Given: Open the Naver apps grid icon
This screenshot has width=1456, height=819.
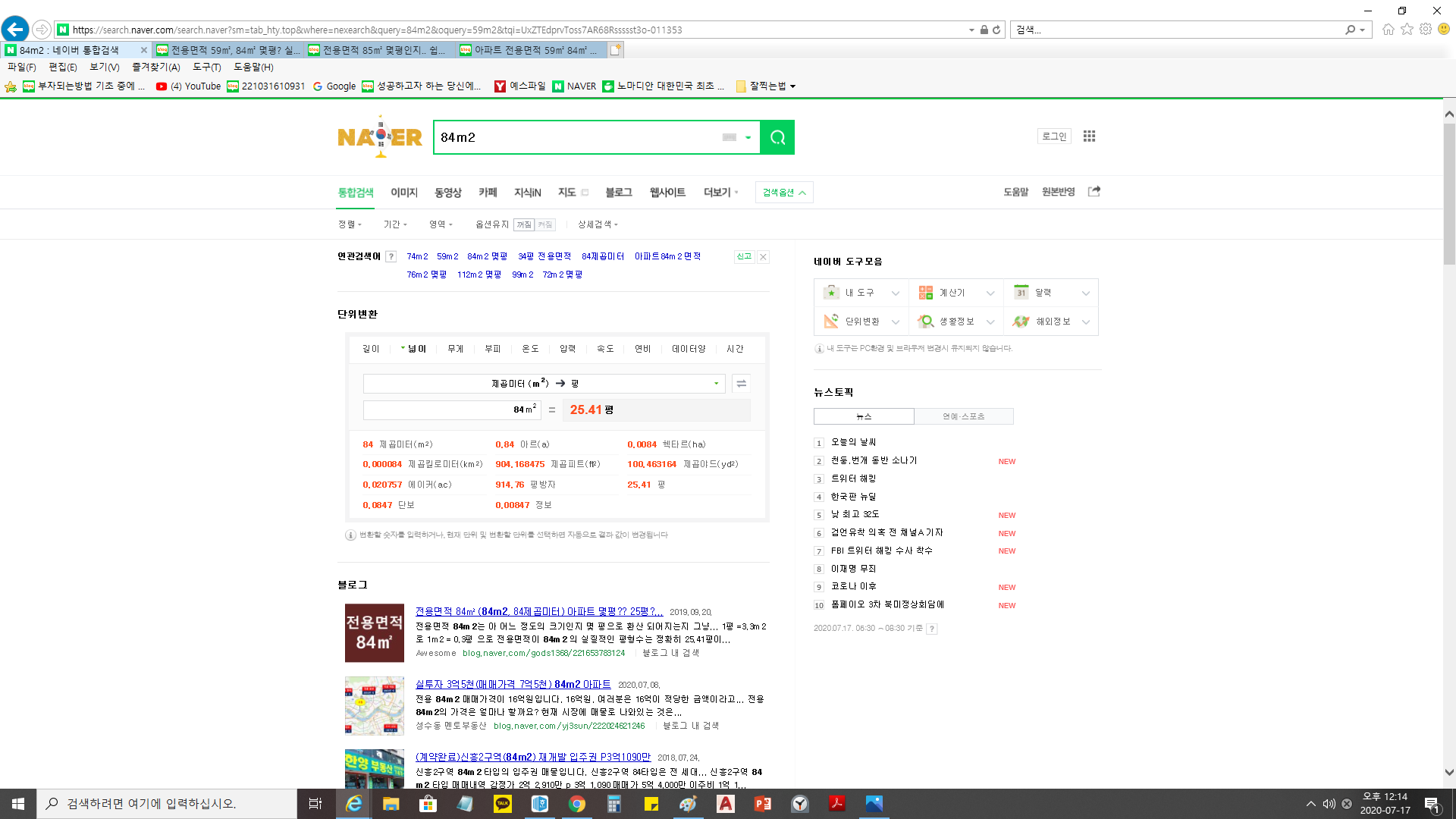Looking at the screenshot, I should click(x=1089, y=136).
